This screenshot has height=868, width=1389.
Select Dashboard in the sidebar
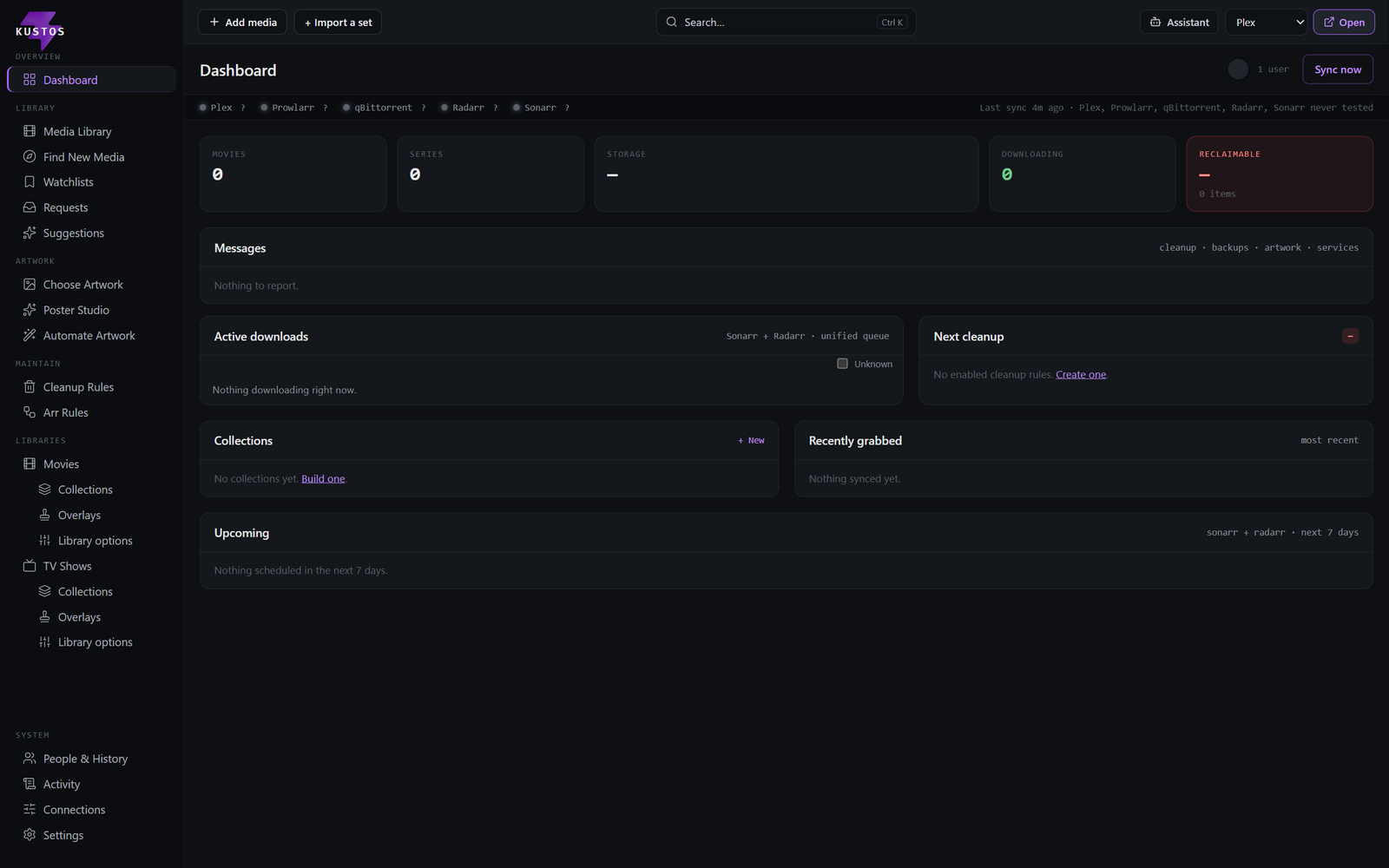(91, 80)
